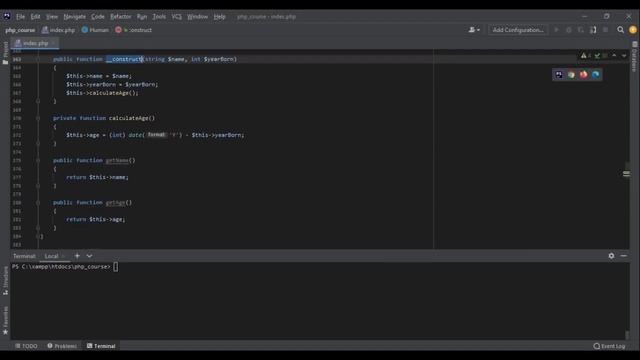Select index.php breadcrumb in navigation bar
Image resolution: width=640 pixels, height=360 pixels.
(59, 30)
